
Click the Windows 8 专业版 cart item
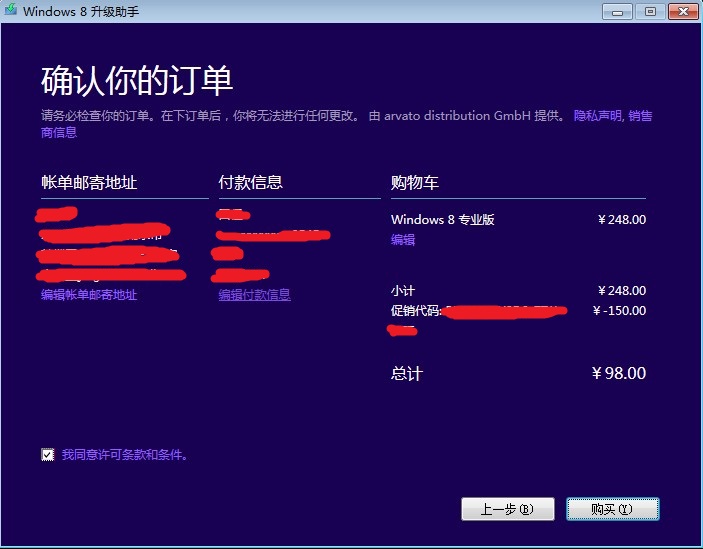(x=443, y=220)
